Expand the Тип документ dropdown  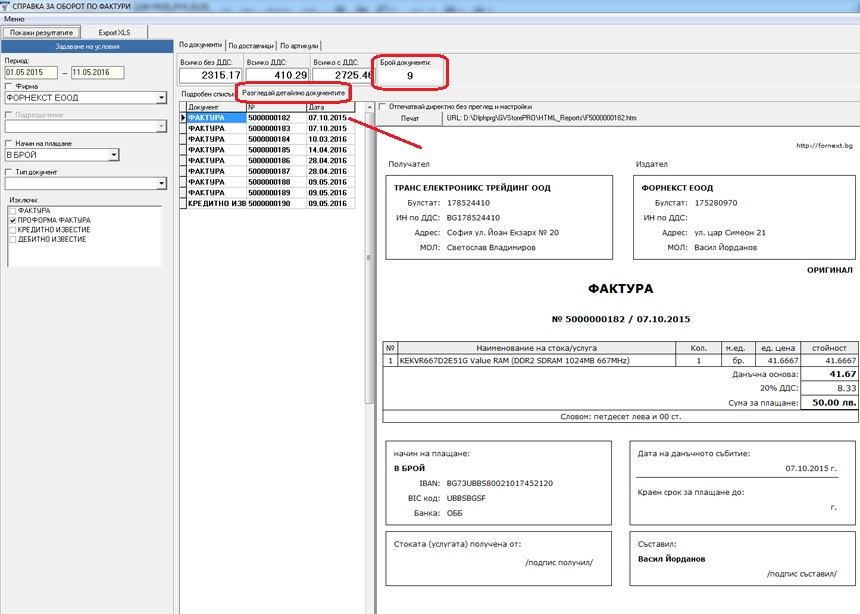tap(161, 183)
